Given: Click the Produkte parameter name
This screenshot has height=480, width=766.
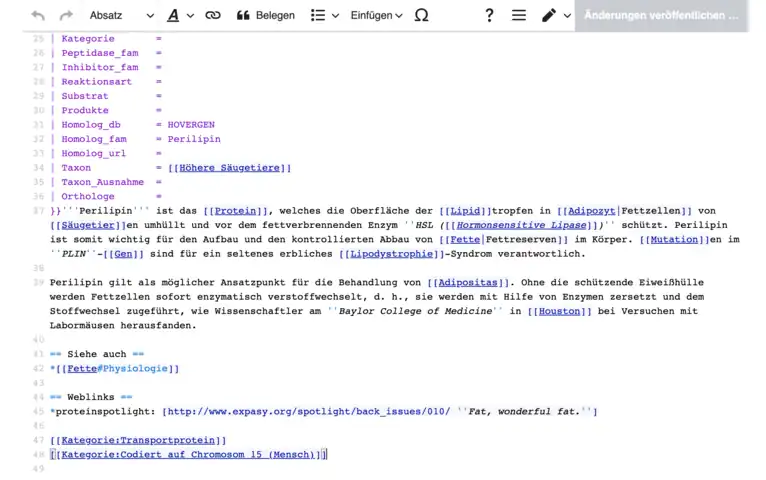Looking at the screenshot, I should click(x=85, y=110).
